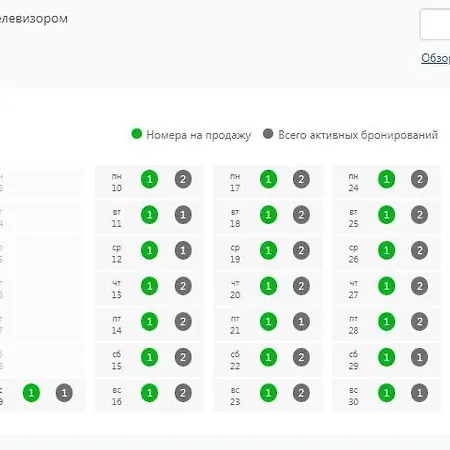
Task: Open gray bookings count for Saturday 29
Action: pyautogui.click(x=419, y=357)
